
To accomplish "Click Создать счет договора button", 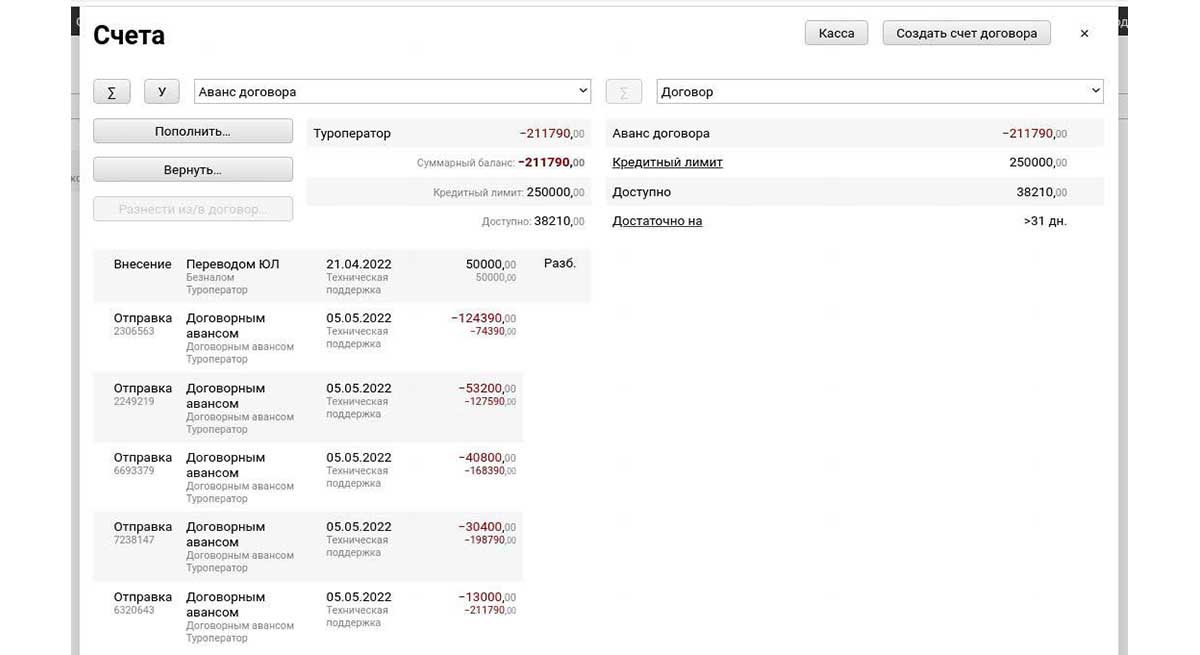I will [966, 33].
